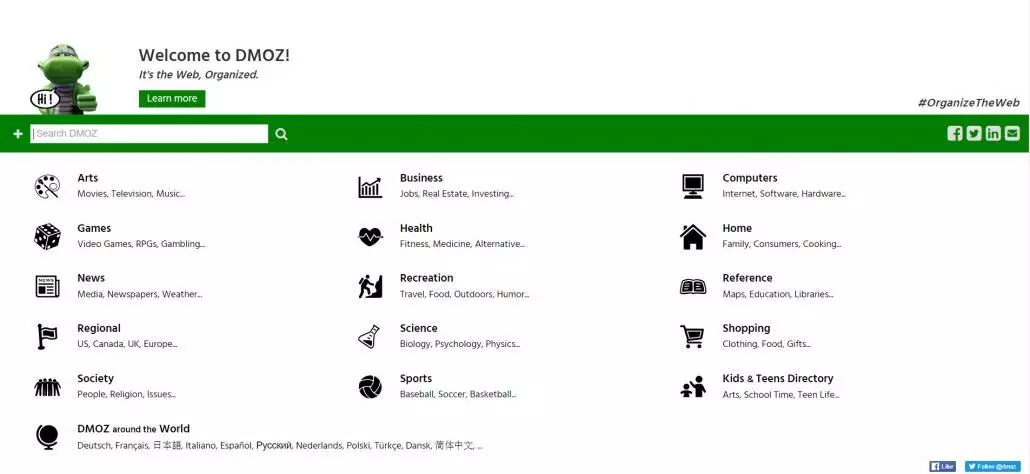Screen dimensions: 1030x474
Task: Open the Games dice icon
Action: click(47, 236)
